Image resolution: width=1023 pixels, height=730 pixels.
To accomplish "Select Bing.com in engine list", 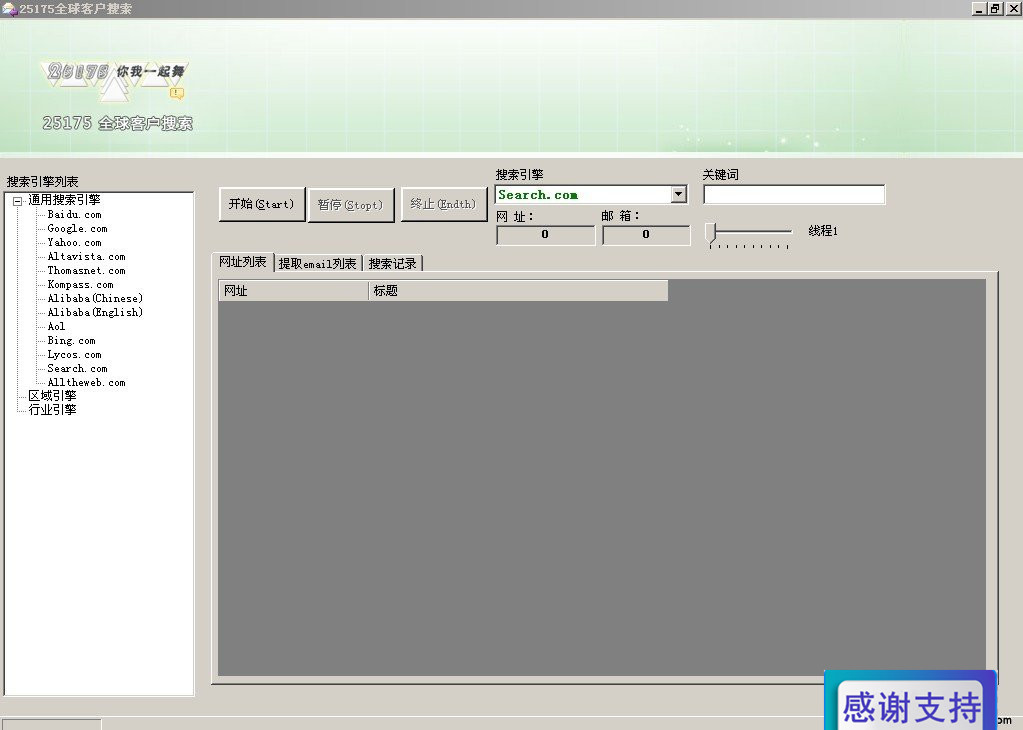I will click(x=71, y=341).
